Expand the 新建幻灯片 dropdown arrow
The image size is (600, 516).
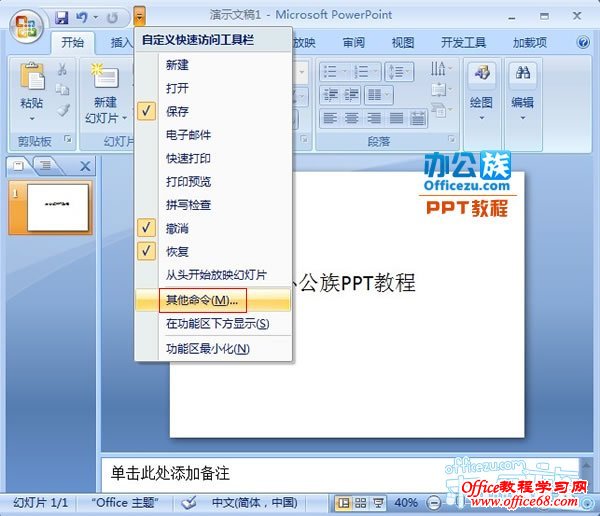tap(125, 118)
